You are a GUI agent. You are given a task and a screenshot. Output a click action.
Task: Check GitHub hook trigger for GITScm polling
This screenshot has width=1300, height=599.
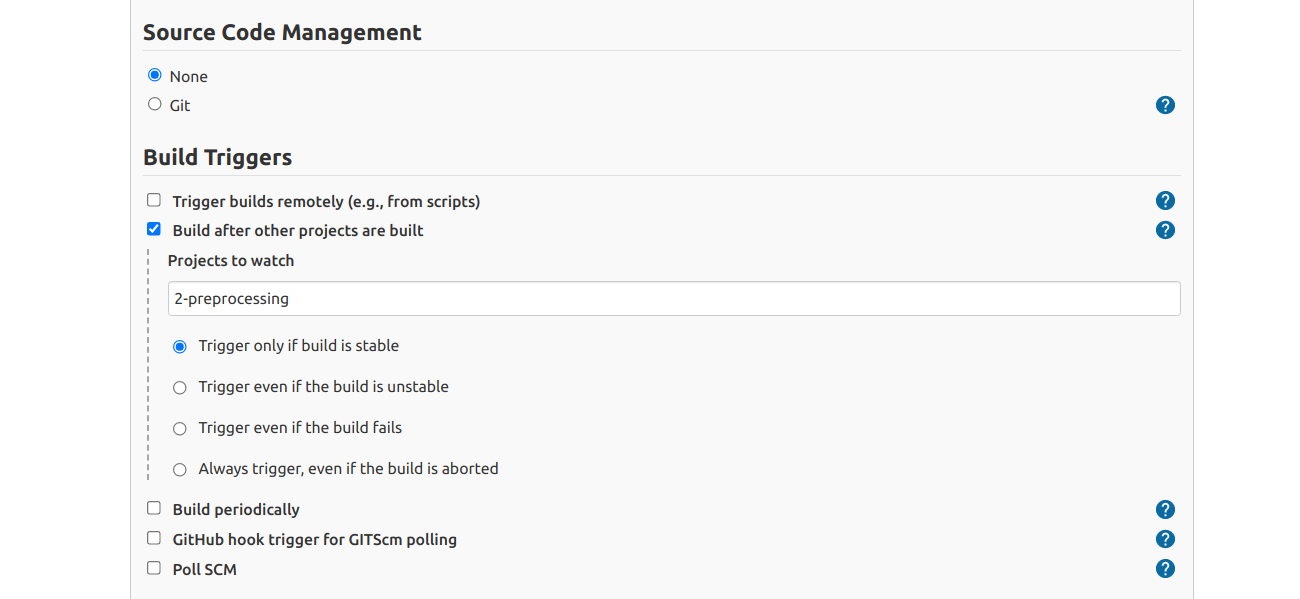153,538
